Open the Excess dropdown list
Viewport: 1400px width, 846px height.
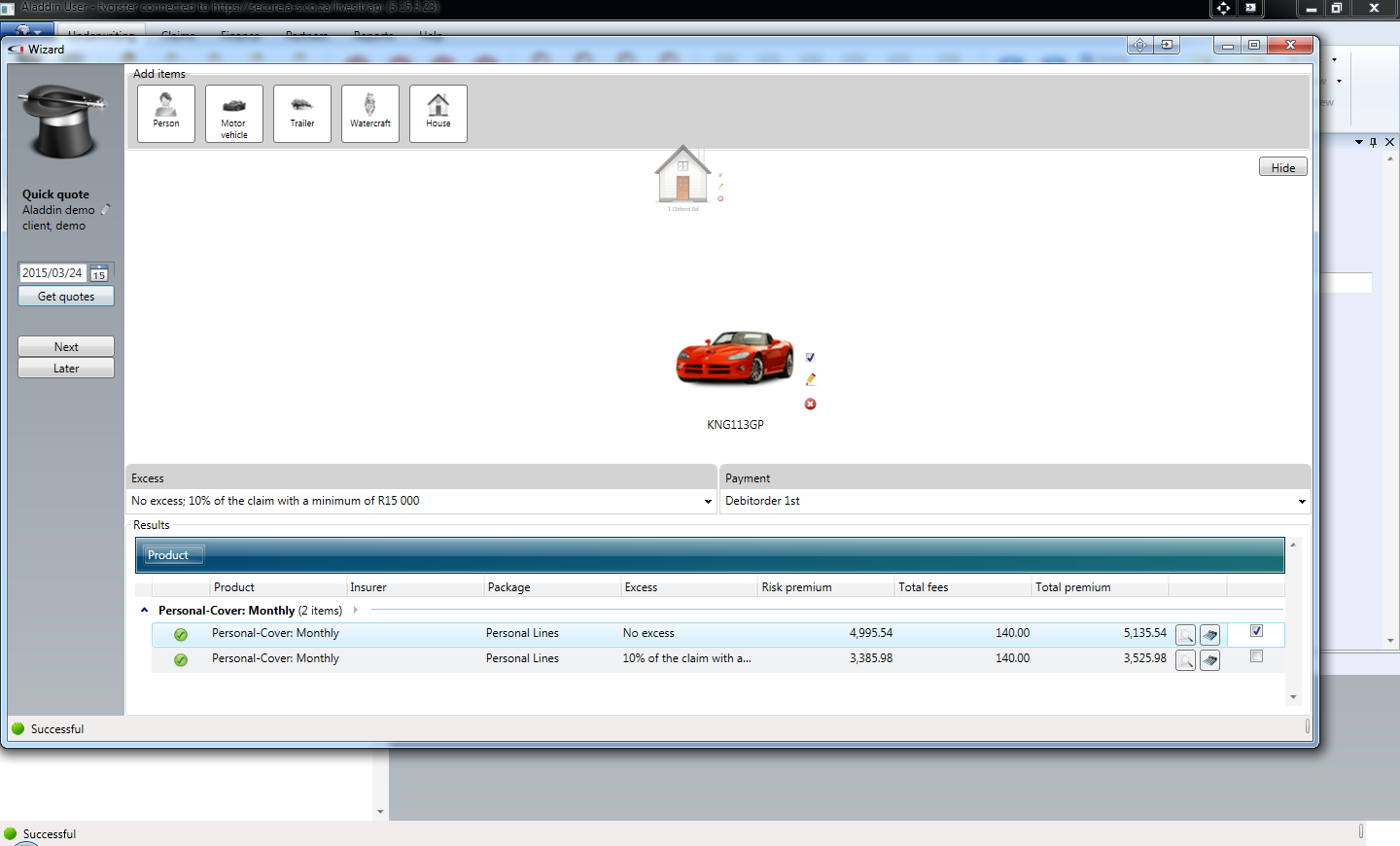708,501
